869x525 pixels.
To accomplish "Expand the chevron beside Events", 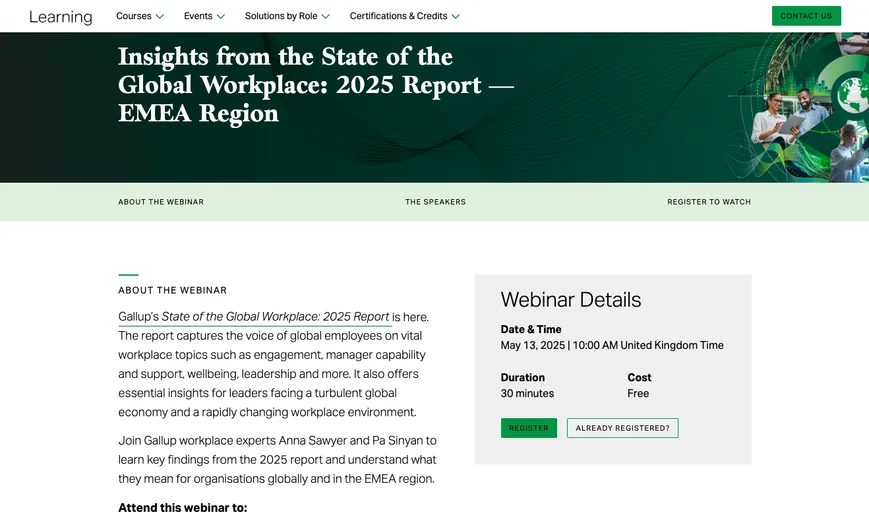I will [221, 17].
